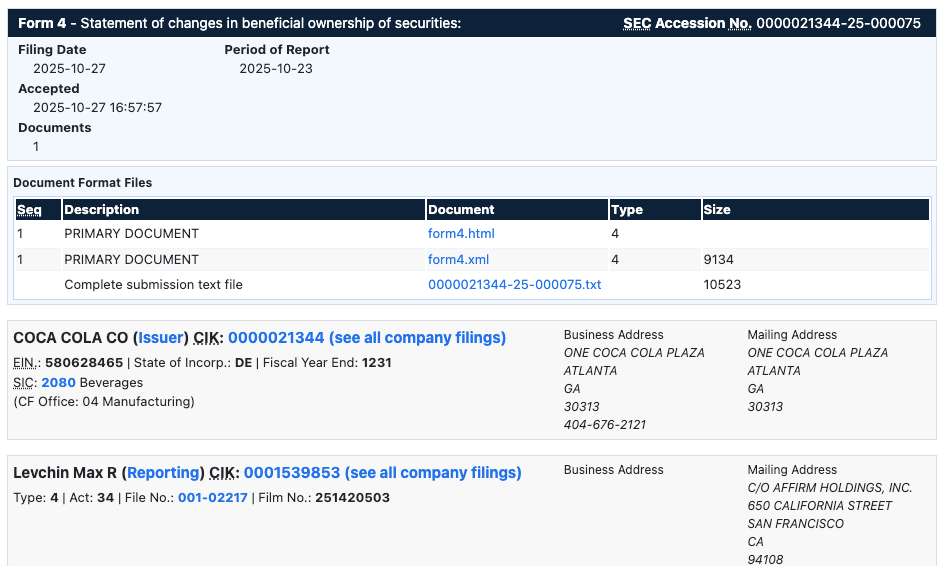Click the Period of Report date 2025-10-23
This screenshot has height=566, width=945.
point(276,69)
